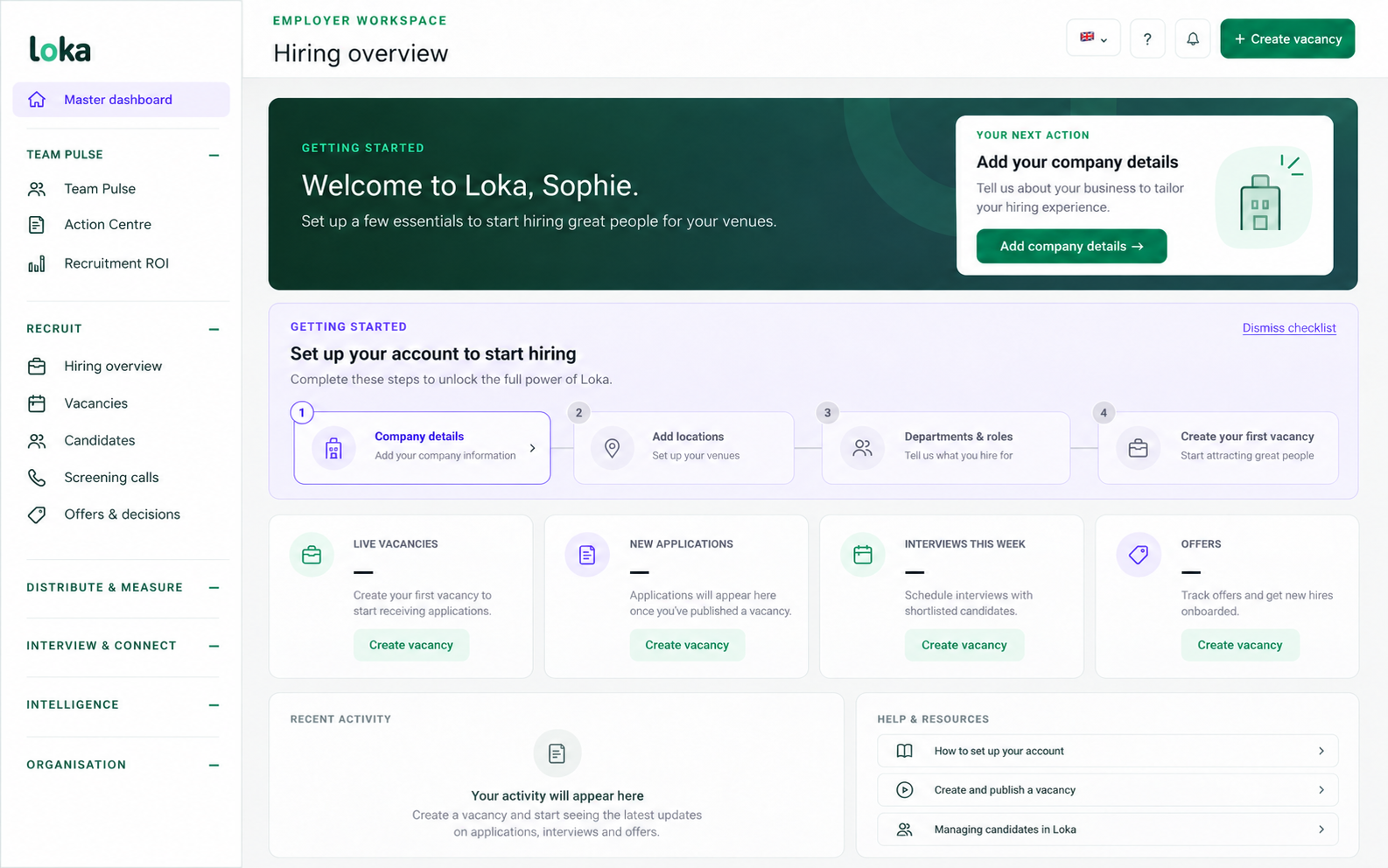
Task: Open Candidates in the sidebar
Action: pyautogui.click(x=100, y=441)
